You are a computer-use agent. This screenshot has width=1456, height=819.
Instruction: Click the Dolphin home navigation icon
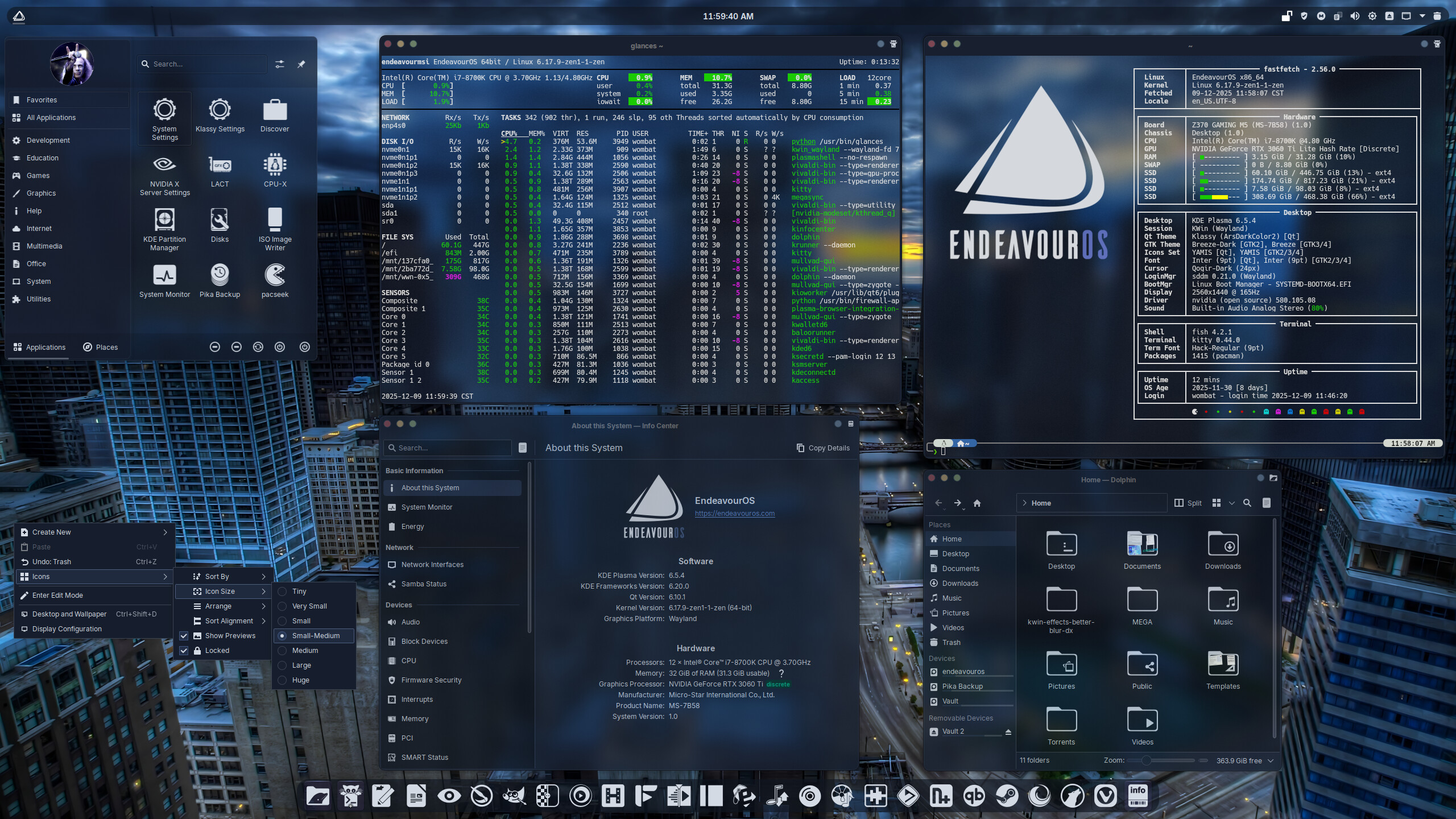(x=977, y=503)
